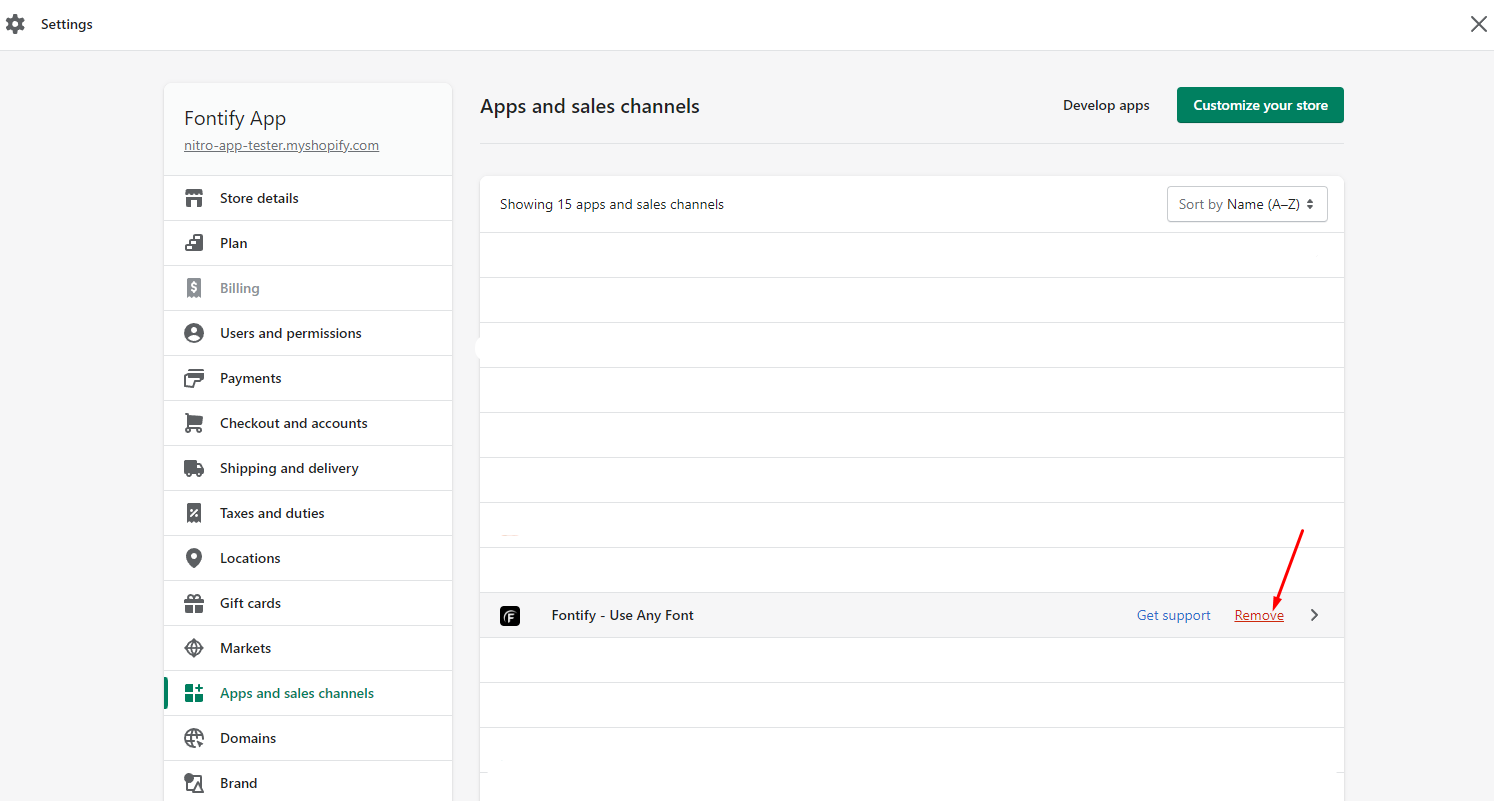Select Domains in the settings sidebar
The width and height of the screenshot is (1494, 801).
click(248, 738)
